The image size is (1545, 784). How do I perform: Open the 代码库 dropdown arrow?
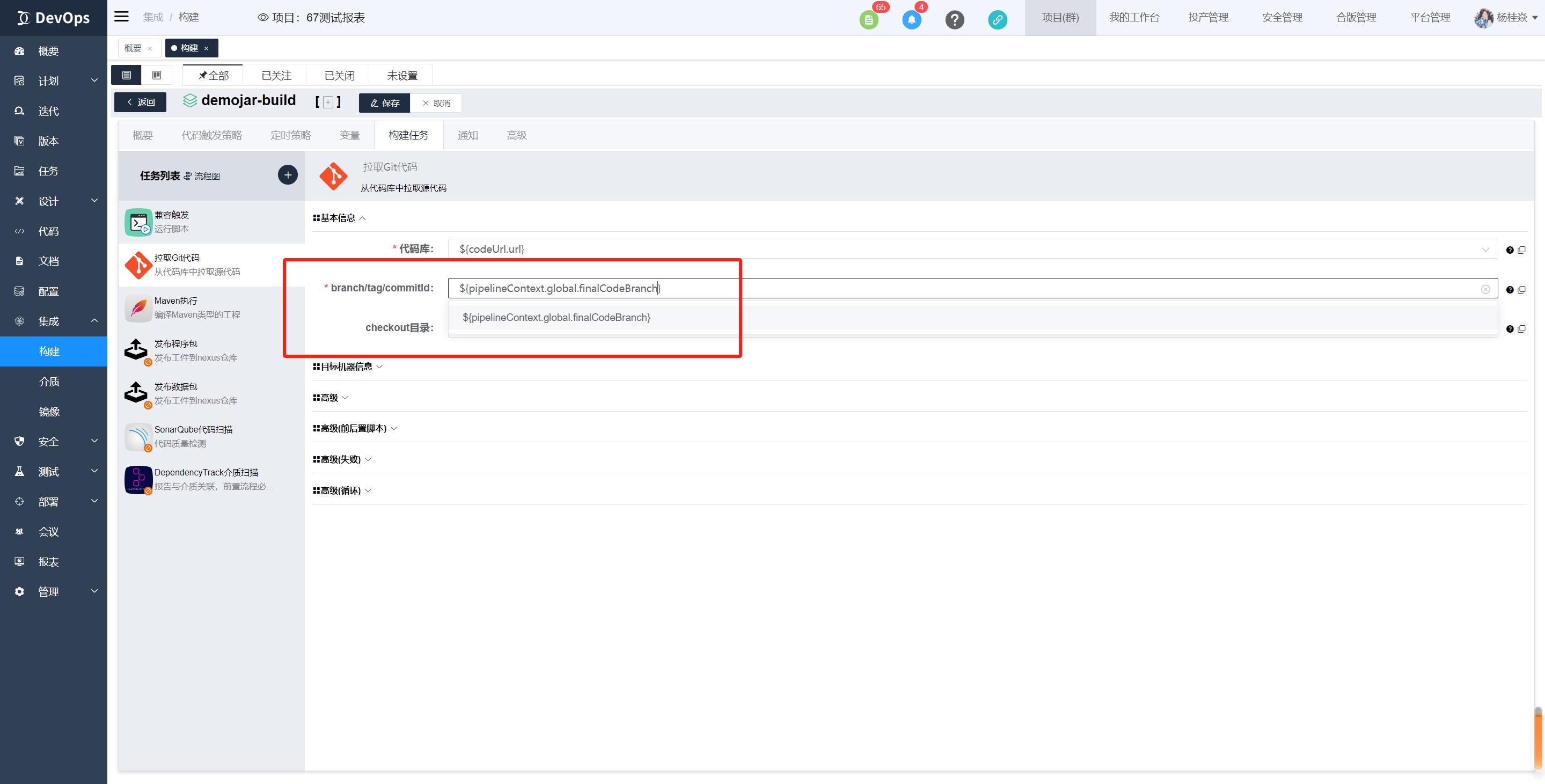[x=1485, y=250]
